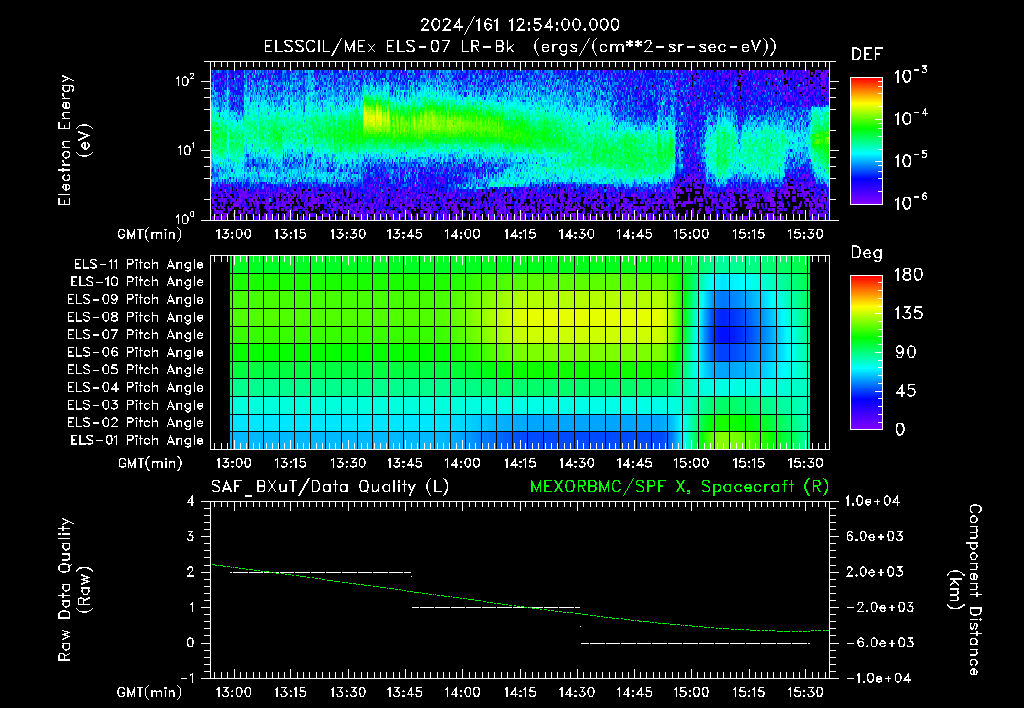Click the green MEXORBMC/SPF X, Spacecraft legend
This screenshot has height=708, width=1024.
click(679, 487)
